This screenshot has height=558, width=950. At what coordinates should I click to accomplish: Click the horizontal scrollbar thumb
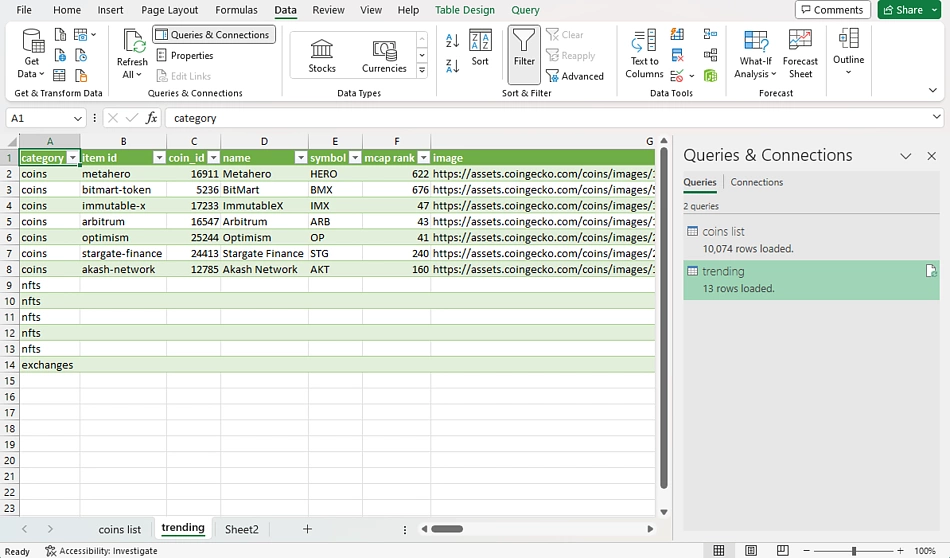(447, 529)
